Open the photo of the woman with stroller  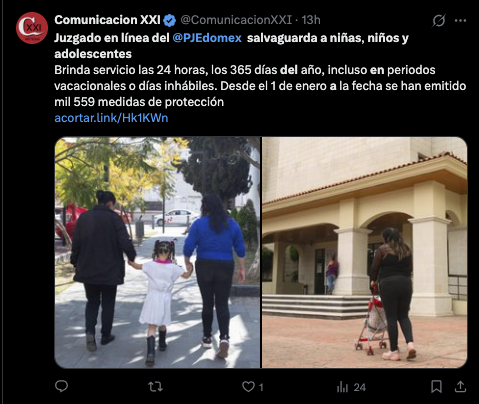(x=365, y=252)
